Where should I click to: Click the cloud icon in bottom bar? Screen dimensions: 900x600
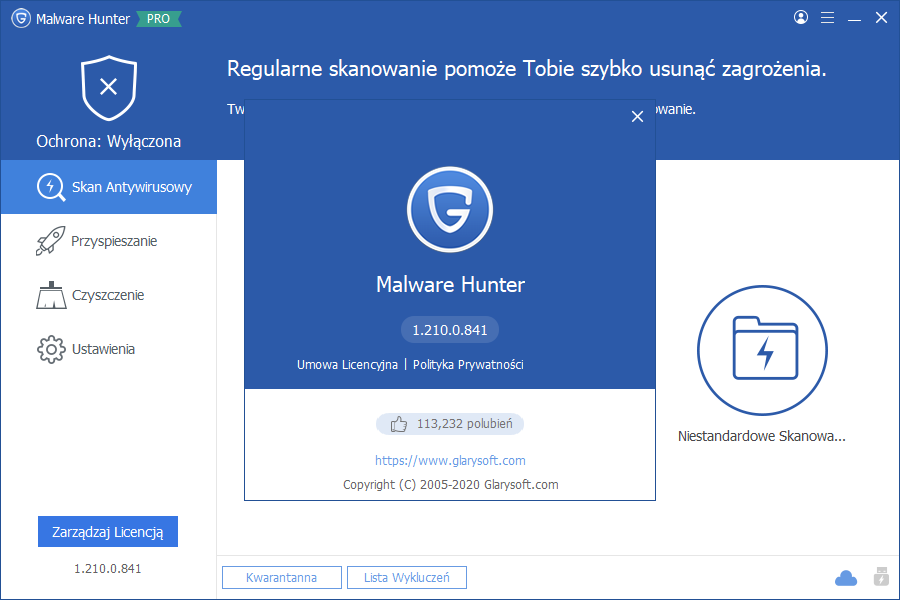point(845,578)
